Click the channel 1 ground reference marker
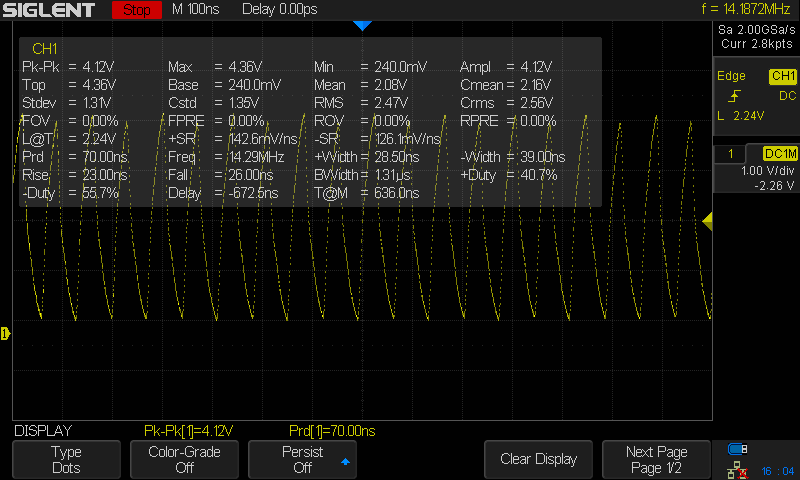 (4, 333)
